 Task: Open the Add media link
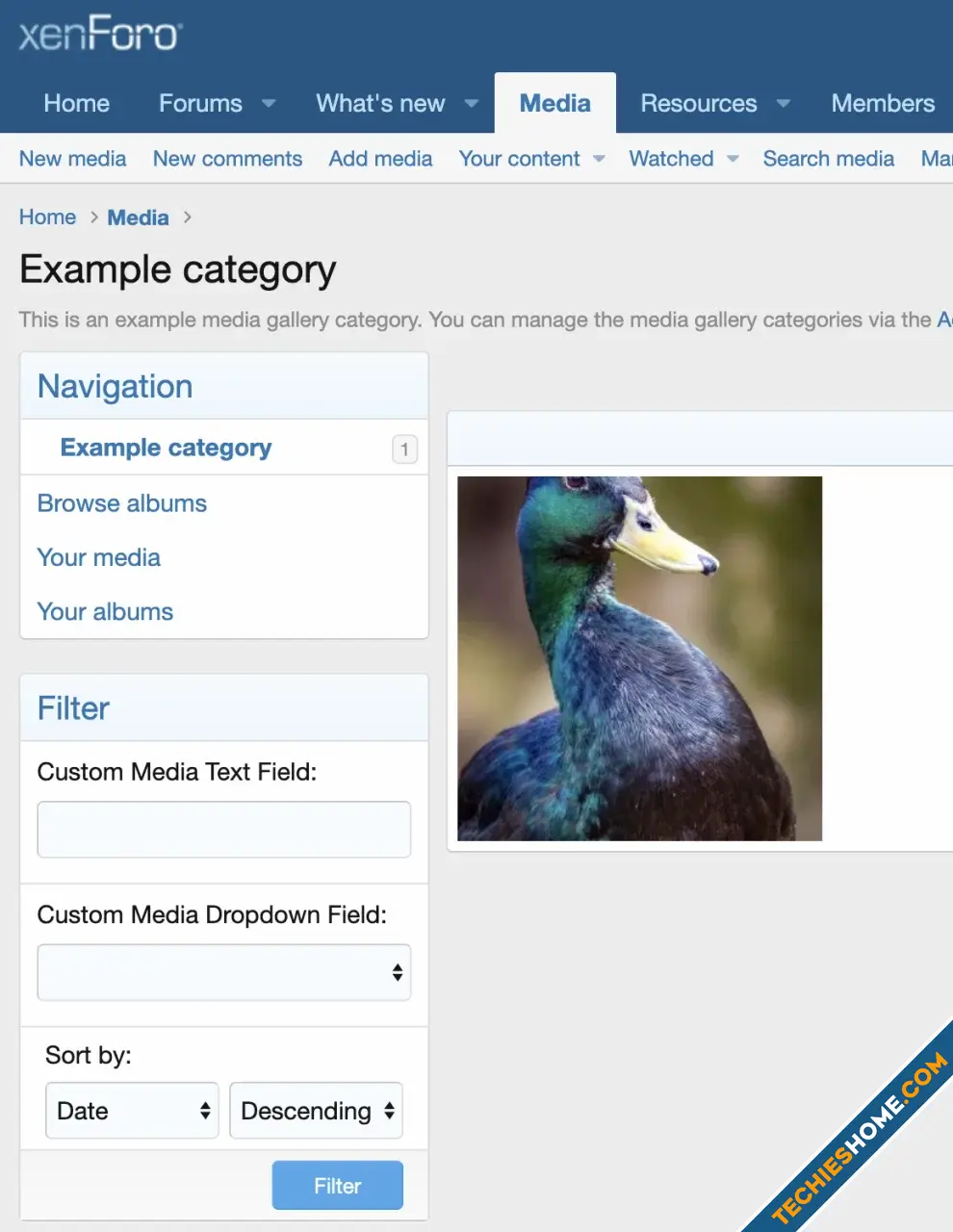pyautogui.click(x=380, y=159)
